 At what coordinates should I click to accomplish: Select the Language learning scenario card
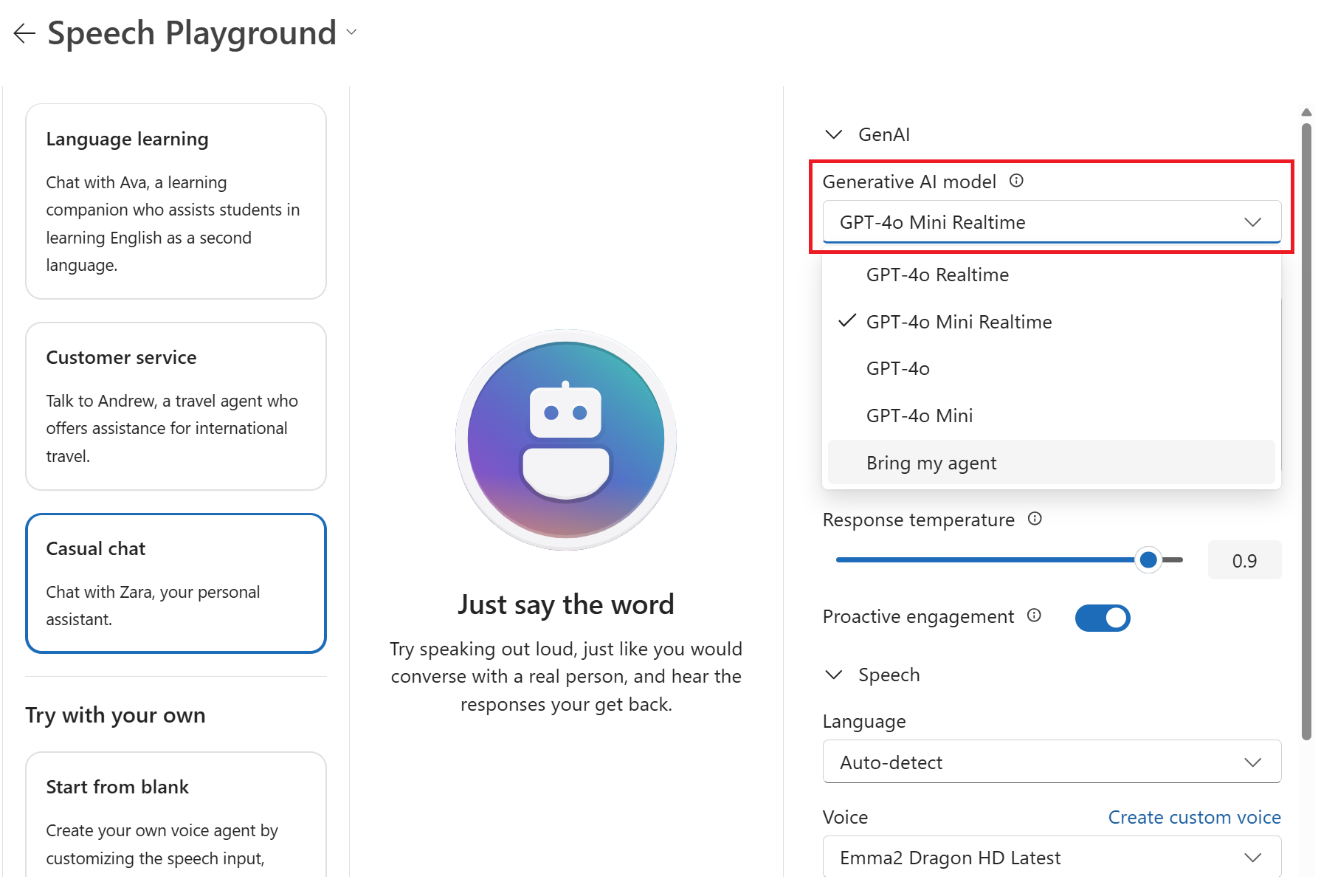point(175,201)
